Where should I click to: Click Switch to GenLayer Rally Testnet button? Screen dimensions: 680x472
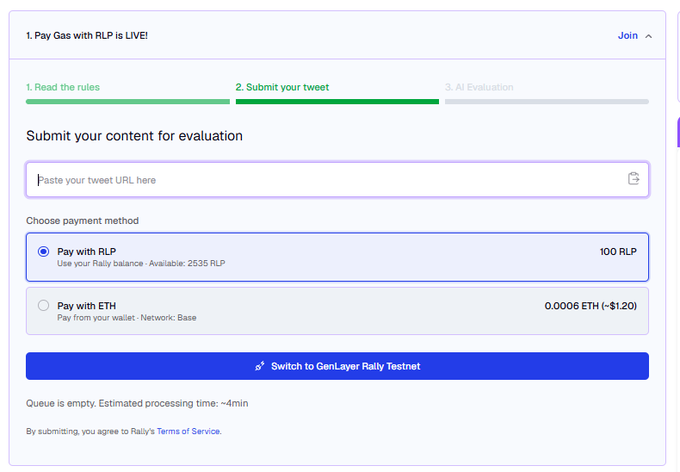click(x=337, y=366)
